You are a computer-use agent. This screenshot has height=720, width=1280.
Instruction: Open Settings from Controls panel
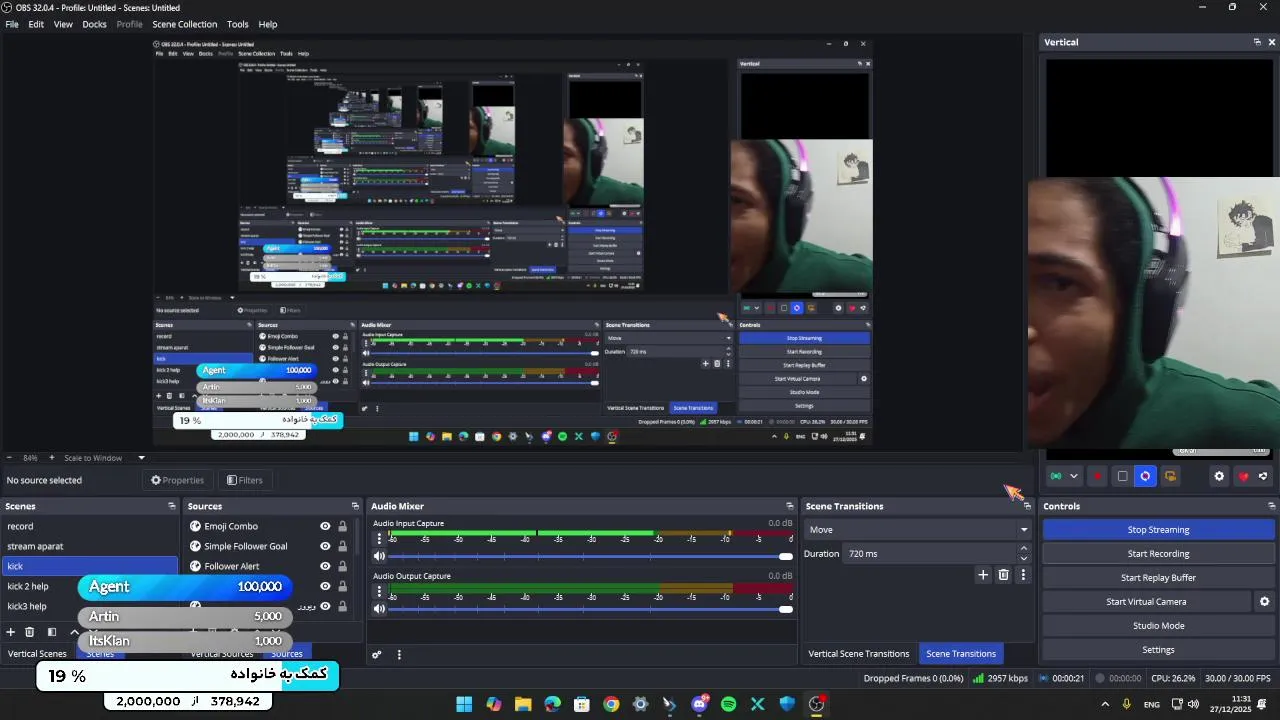click(x=1158, y=650)
